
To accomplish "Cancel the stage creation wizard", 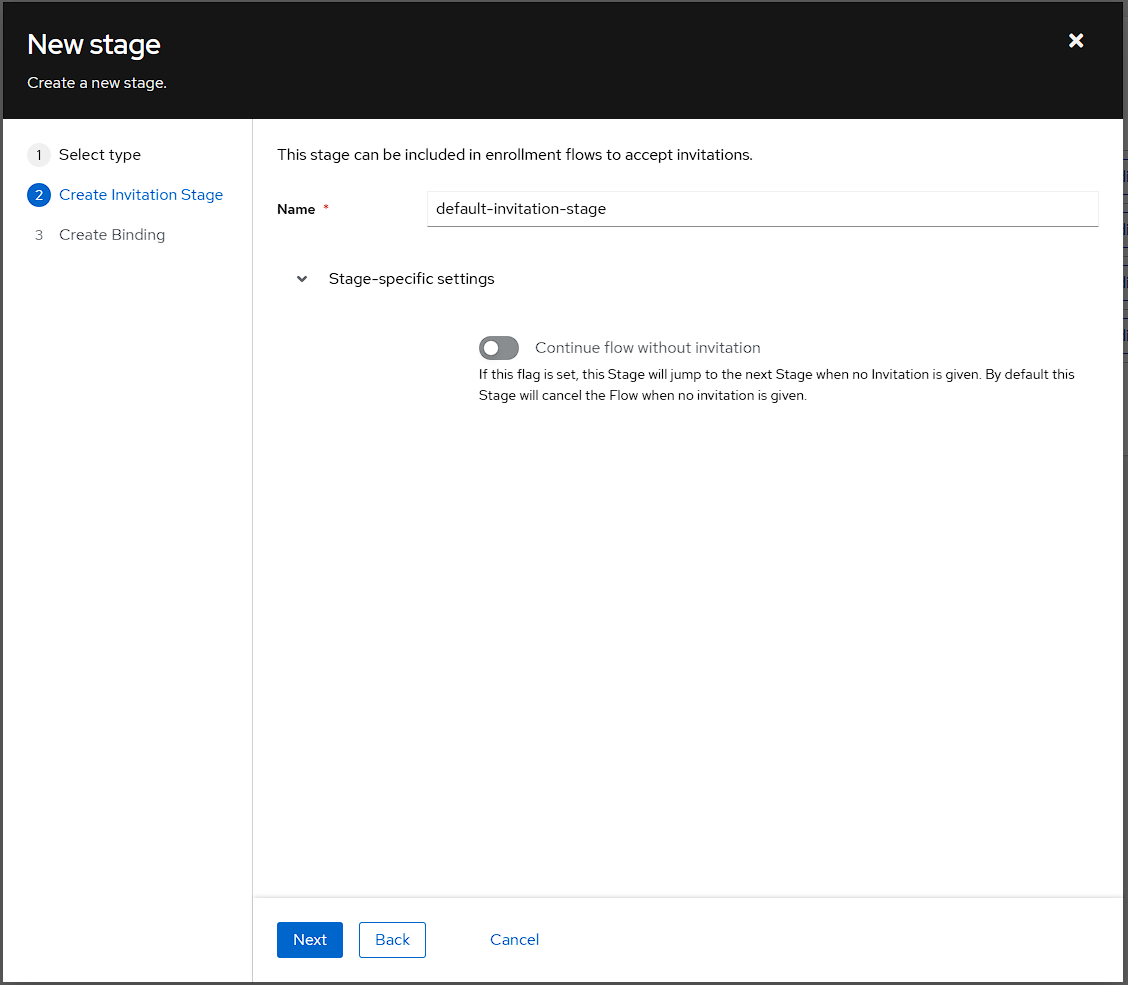I will (514, 940).
